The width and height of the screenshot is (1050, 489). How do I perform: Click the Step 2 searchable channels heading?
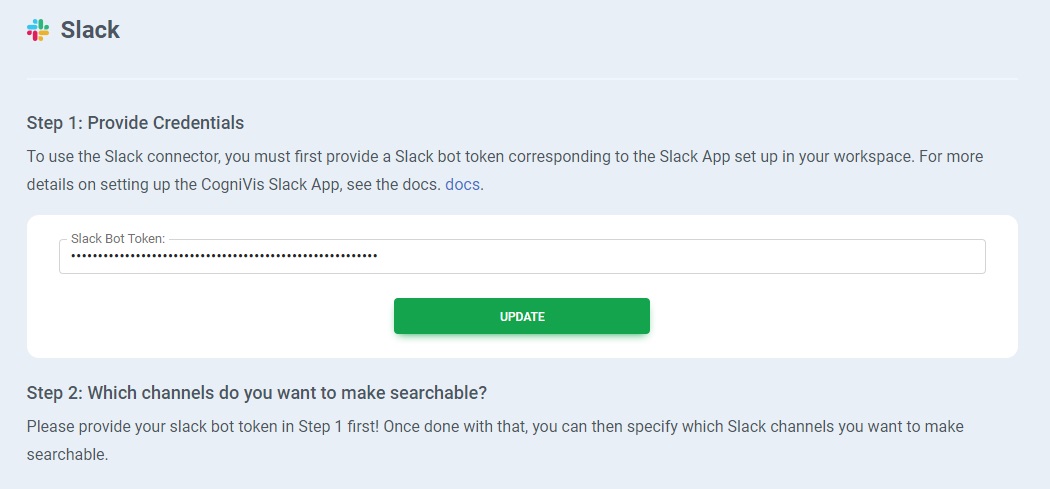coord(256,392)
